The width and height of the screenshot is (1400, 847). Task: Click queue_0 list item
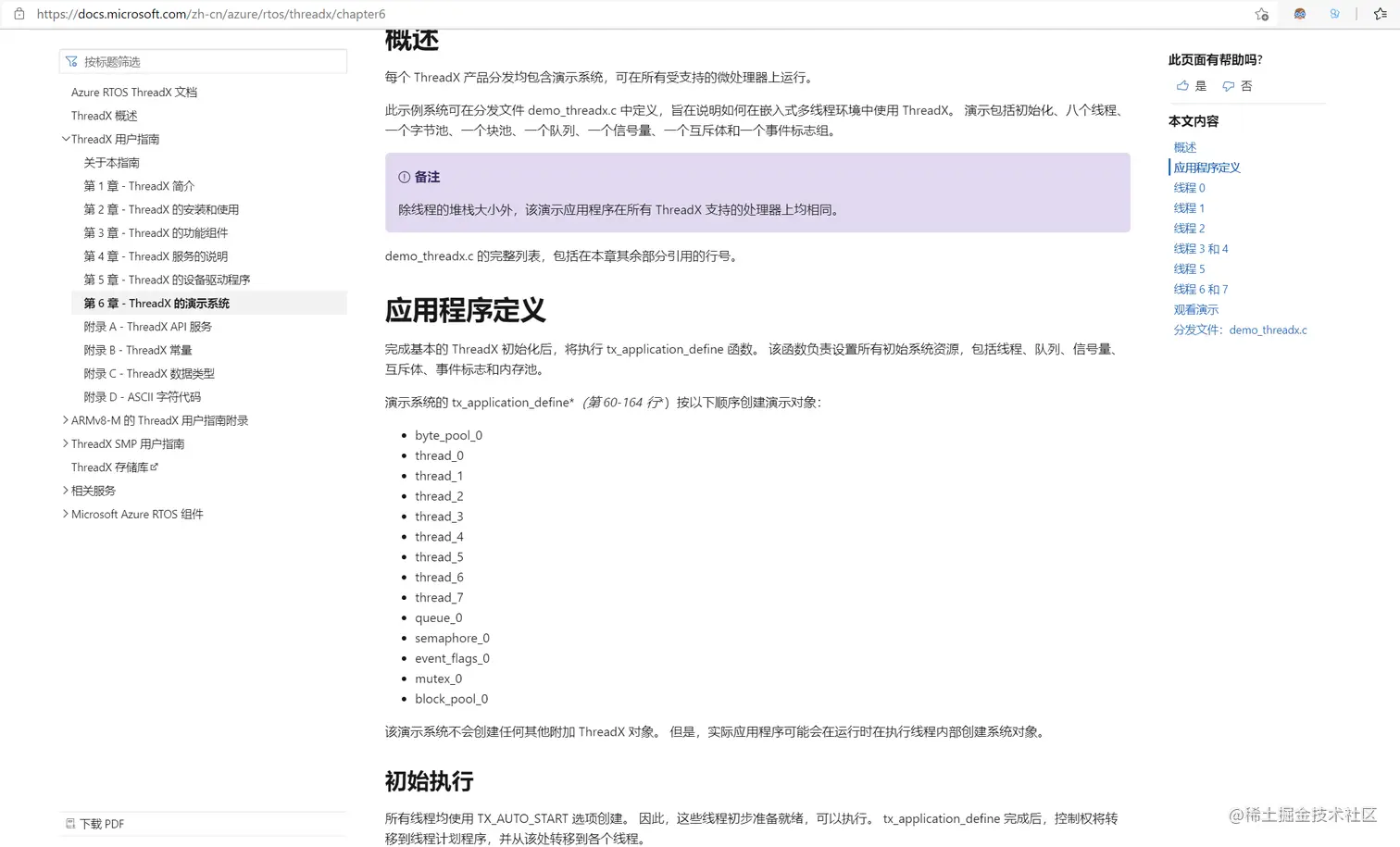coord(438,617)
